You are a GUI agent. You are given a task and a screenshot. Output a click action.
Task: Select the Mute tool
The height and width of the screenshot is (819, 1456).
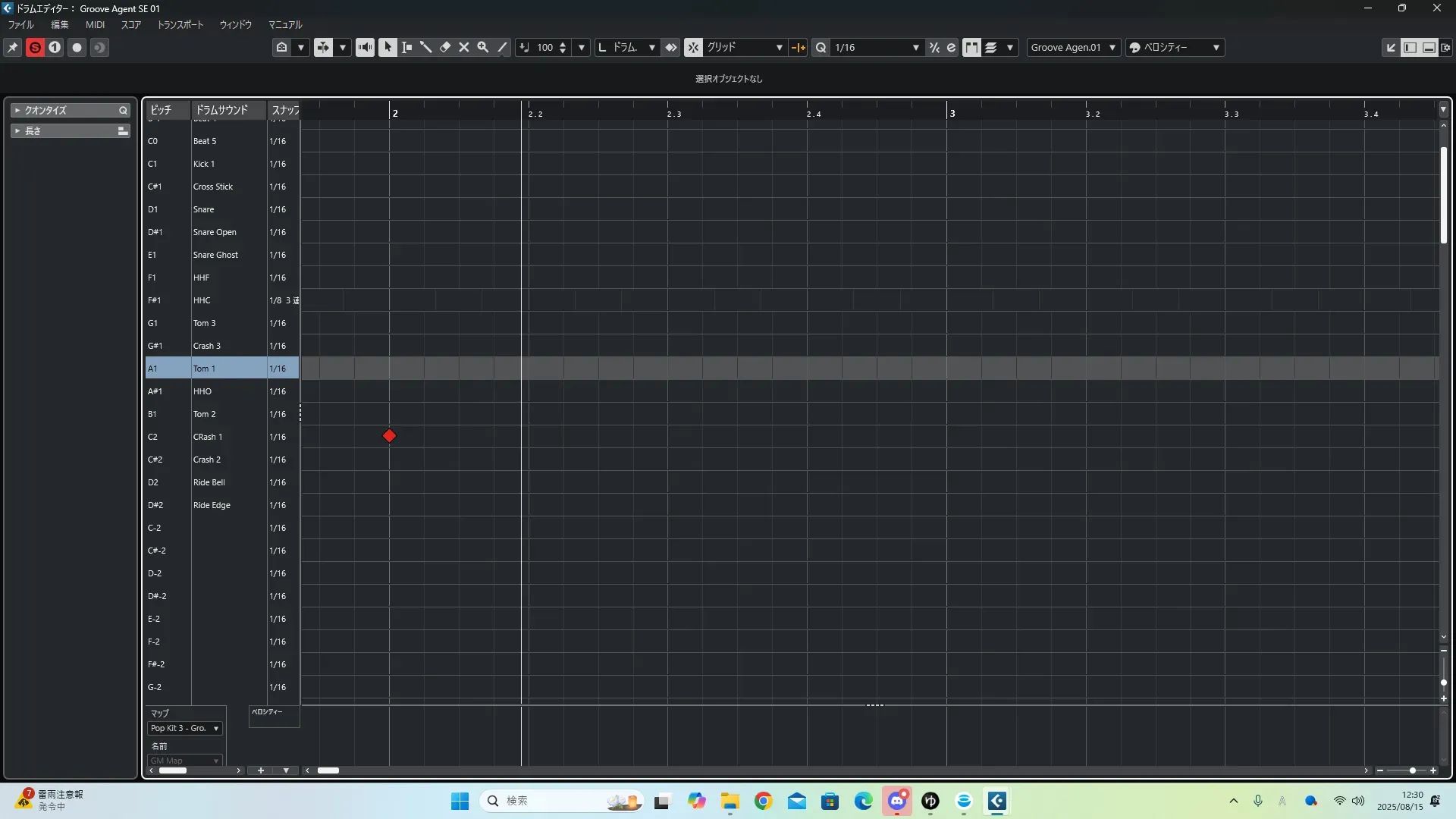(x=464, y=47)
